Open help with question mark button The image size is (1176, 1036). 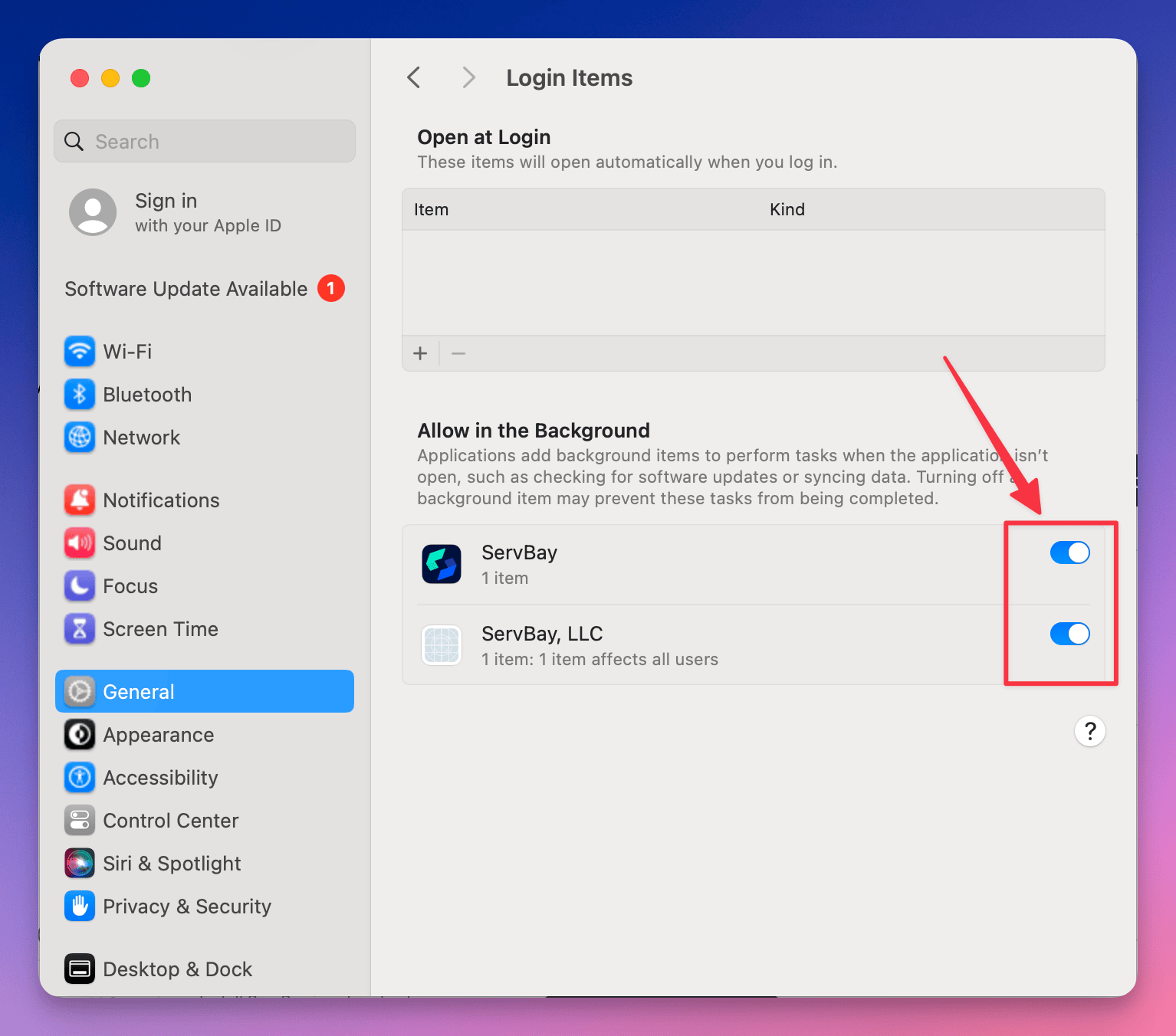tap(1090, 731)
